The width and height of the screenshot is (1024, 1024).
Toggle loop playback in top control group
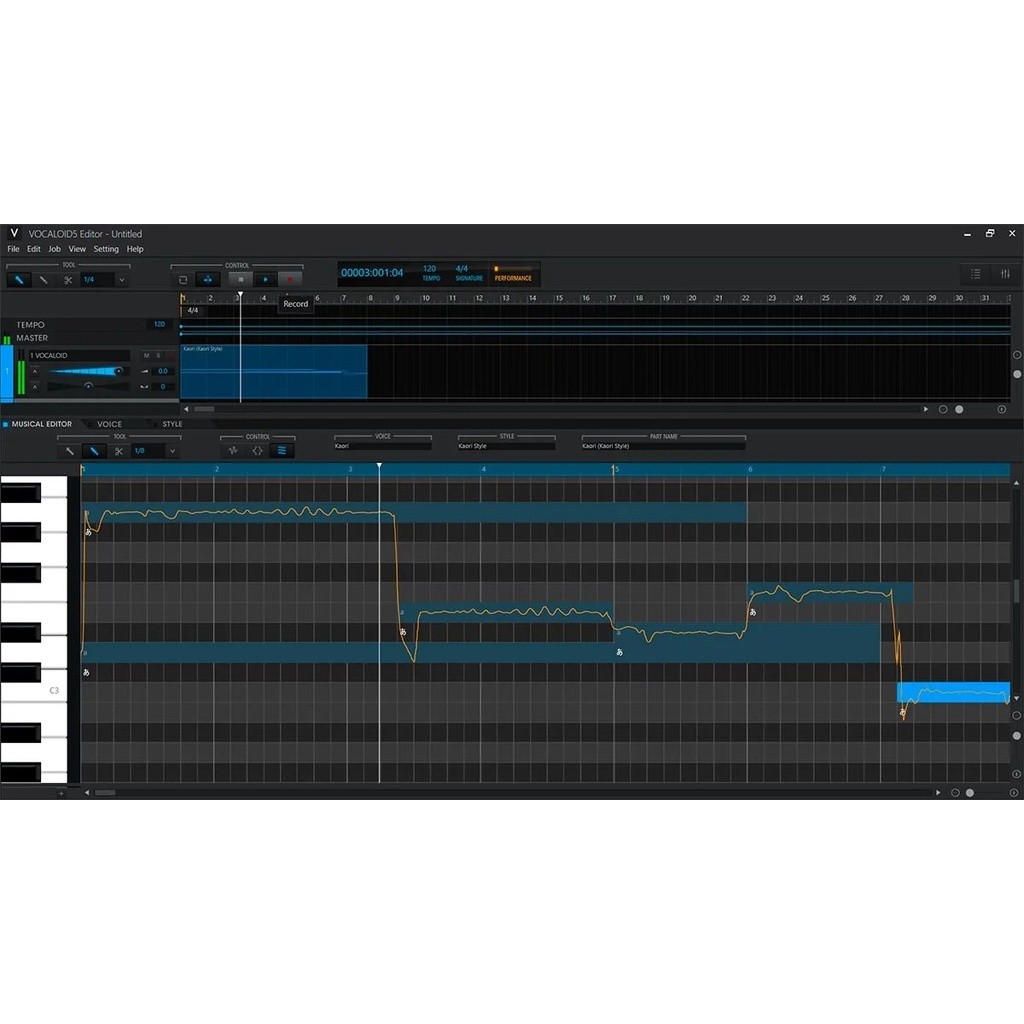(183, 280)
